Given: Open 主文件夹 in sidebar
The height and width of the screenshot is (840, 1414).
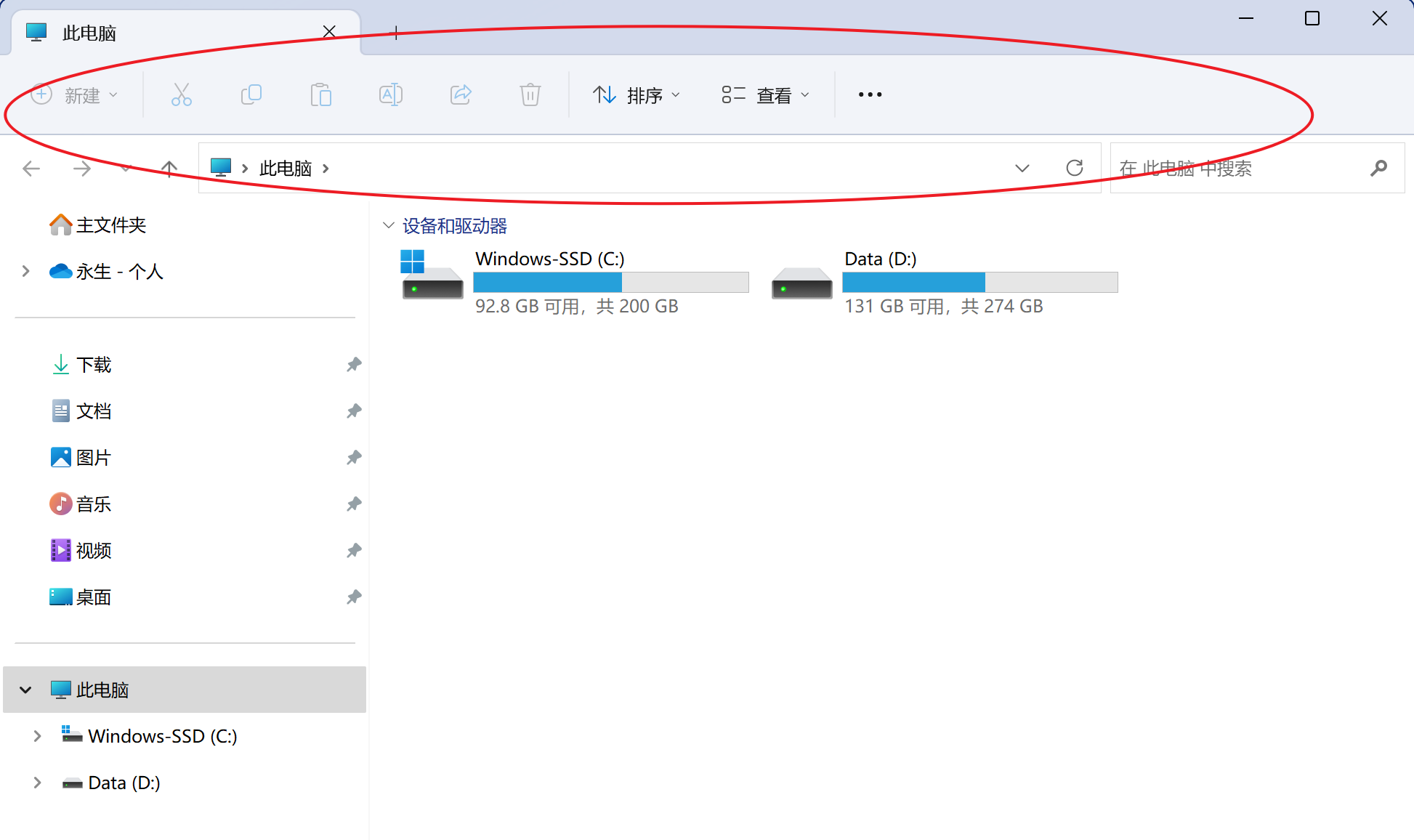Looking at the screenshot, I should tap(110, 225).
